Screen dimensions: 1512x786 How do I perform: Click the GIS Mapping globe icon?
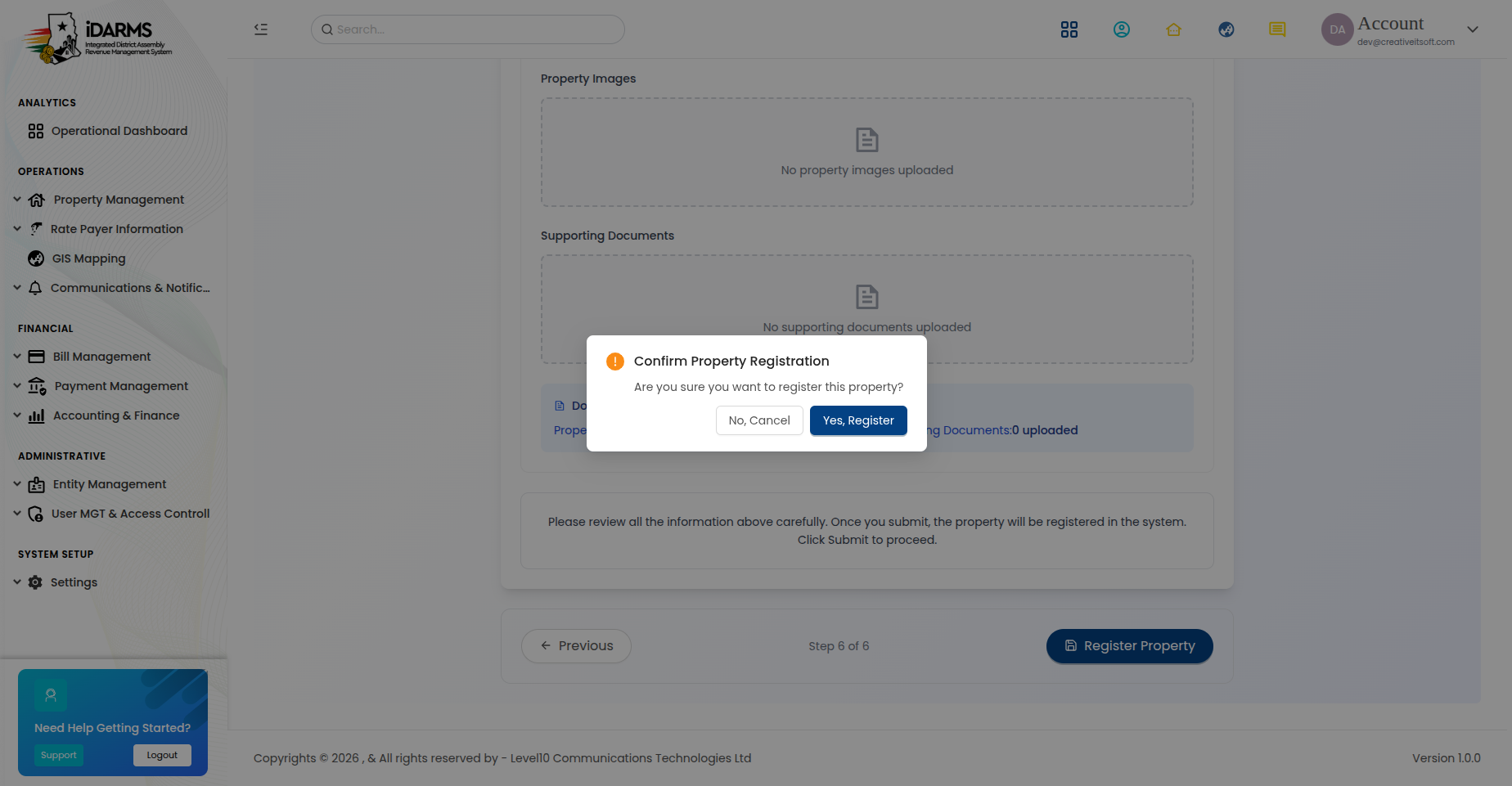pos(36,258)
